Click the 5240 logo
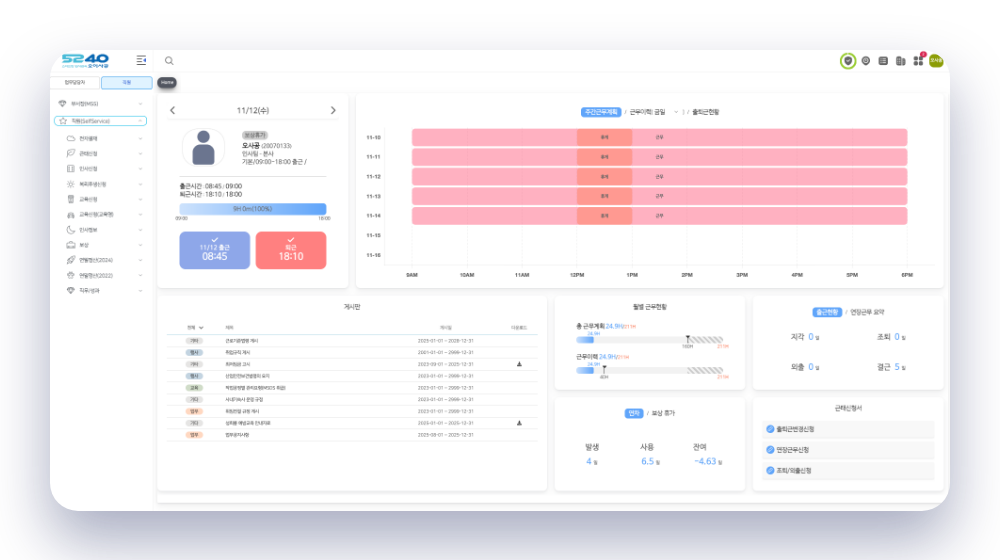Viewport: 1000px width, 560px height. pyautogui.click(x=85, y=61)
